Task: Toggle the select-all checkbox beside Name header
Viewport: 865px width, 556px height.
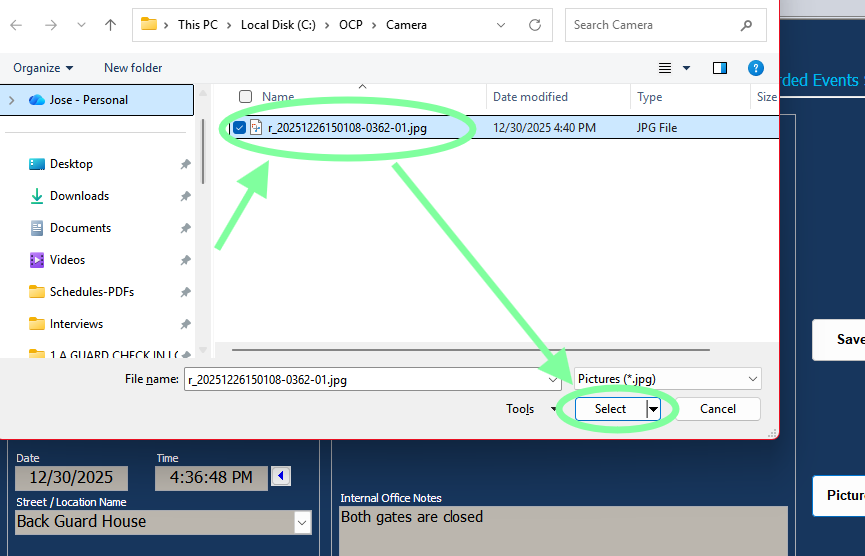Action: point(245,97)
